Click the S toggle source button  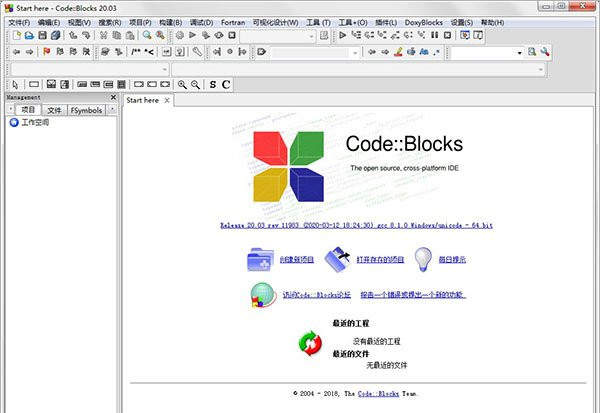(x=213, y=85)
